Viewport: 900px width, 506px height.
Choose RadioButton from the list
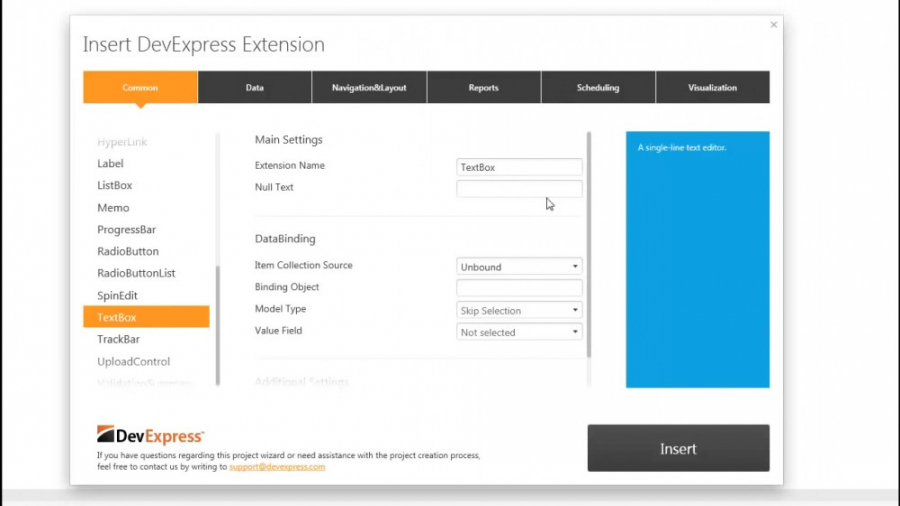click(x=128, y=251)
